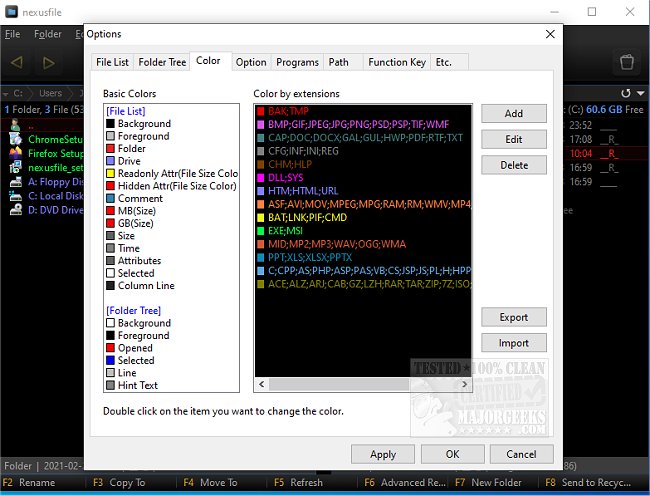Click the nexusfile app icon in title bar
The image size is (650, 496).
pos(11,12)
